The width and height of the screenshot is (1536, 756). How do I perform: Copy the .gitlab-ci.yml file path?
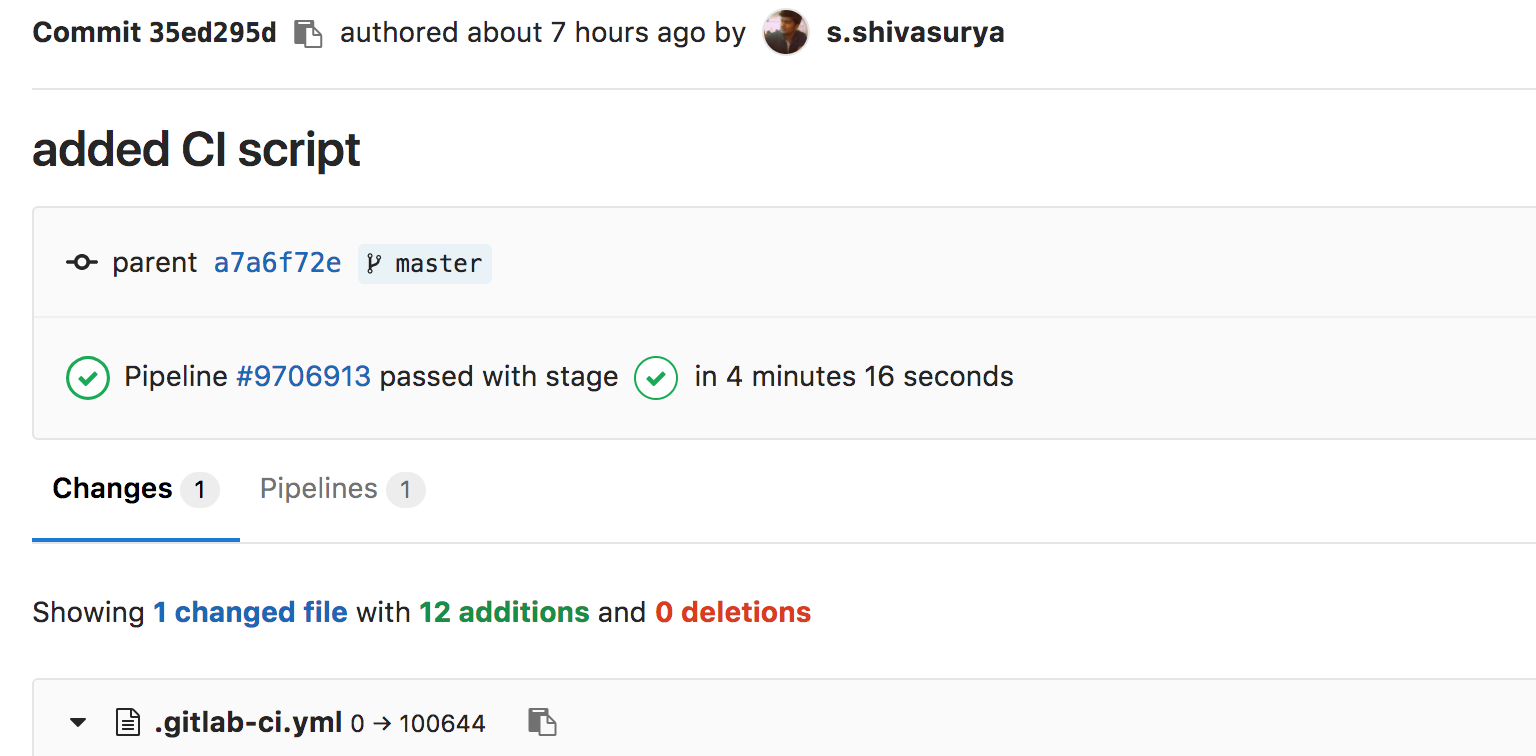click(541, 722)
